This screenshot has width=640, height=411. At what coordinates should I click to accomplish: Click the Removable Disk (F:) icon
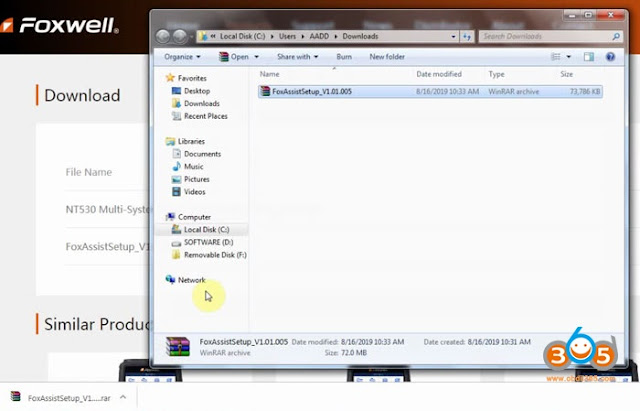[x=176, y=255]
